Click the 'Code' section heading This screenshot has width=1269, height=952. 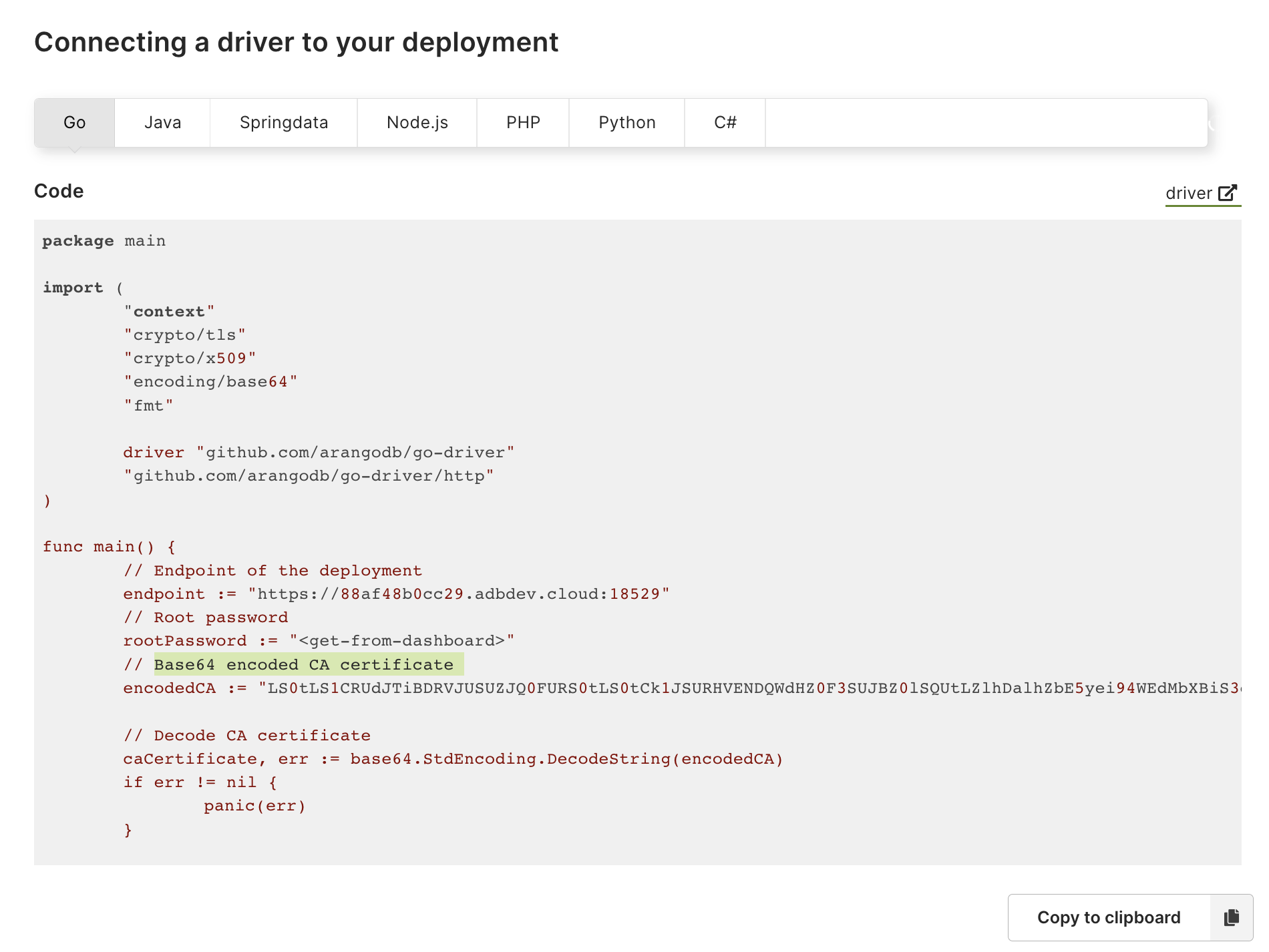coord(59,191)
